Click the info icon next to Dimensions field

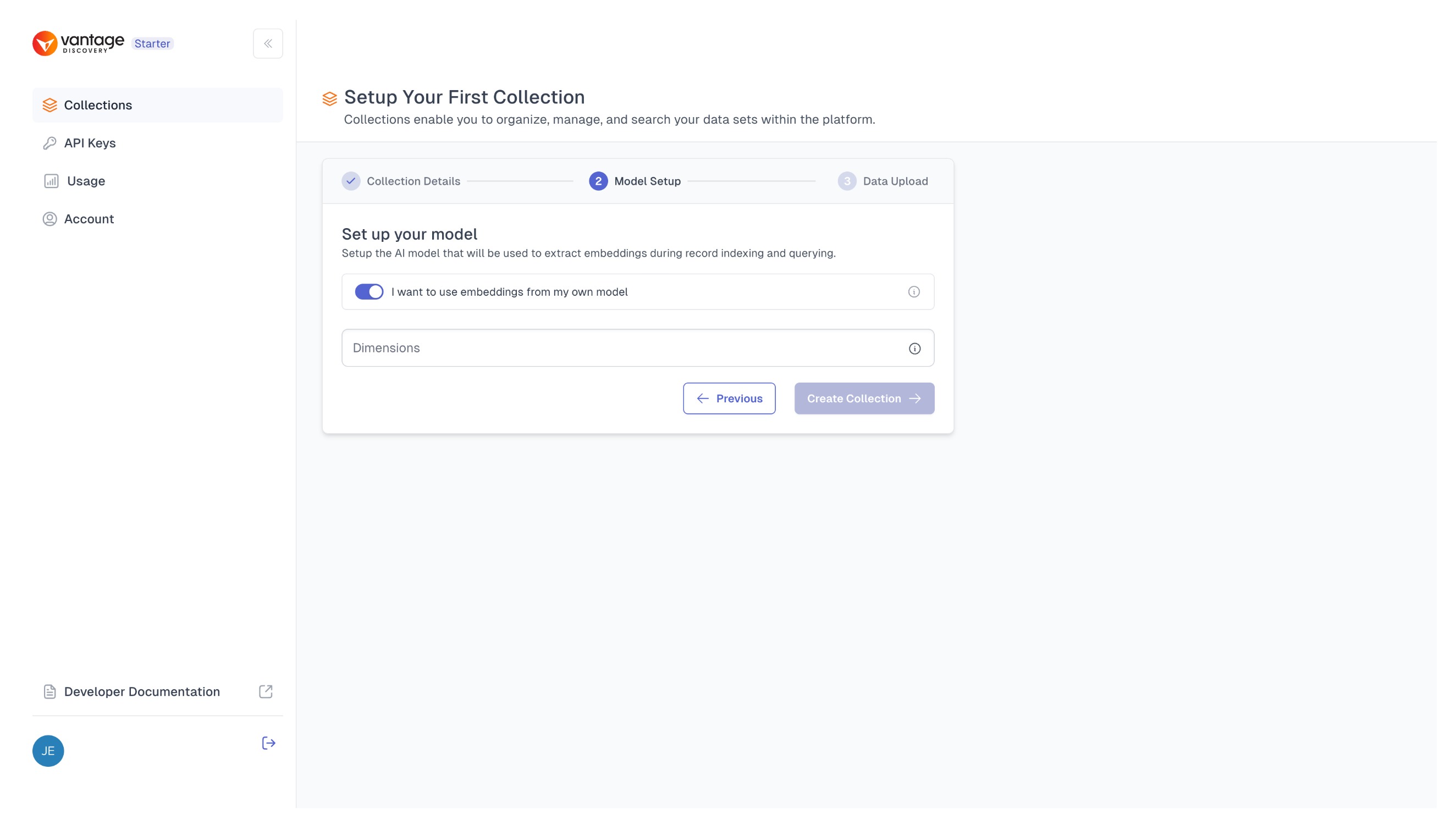[915, 348]
